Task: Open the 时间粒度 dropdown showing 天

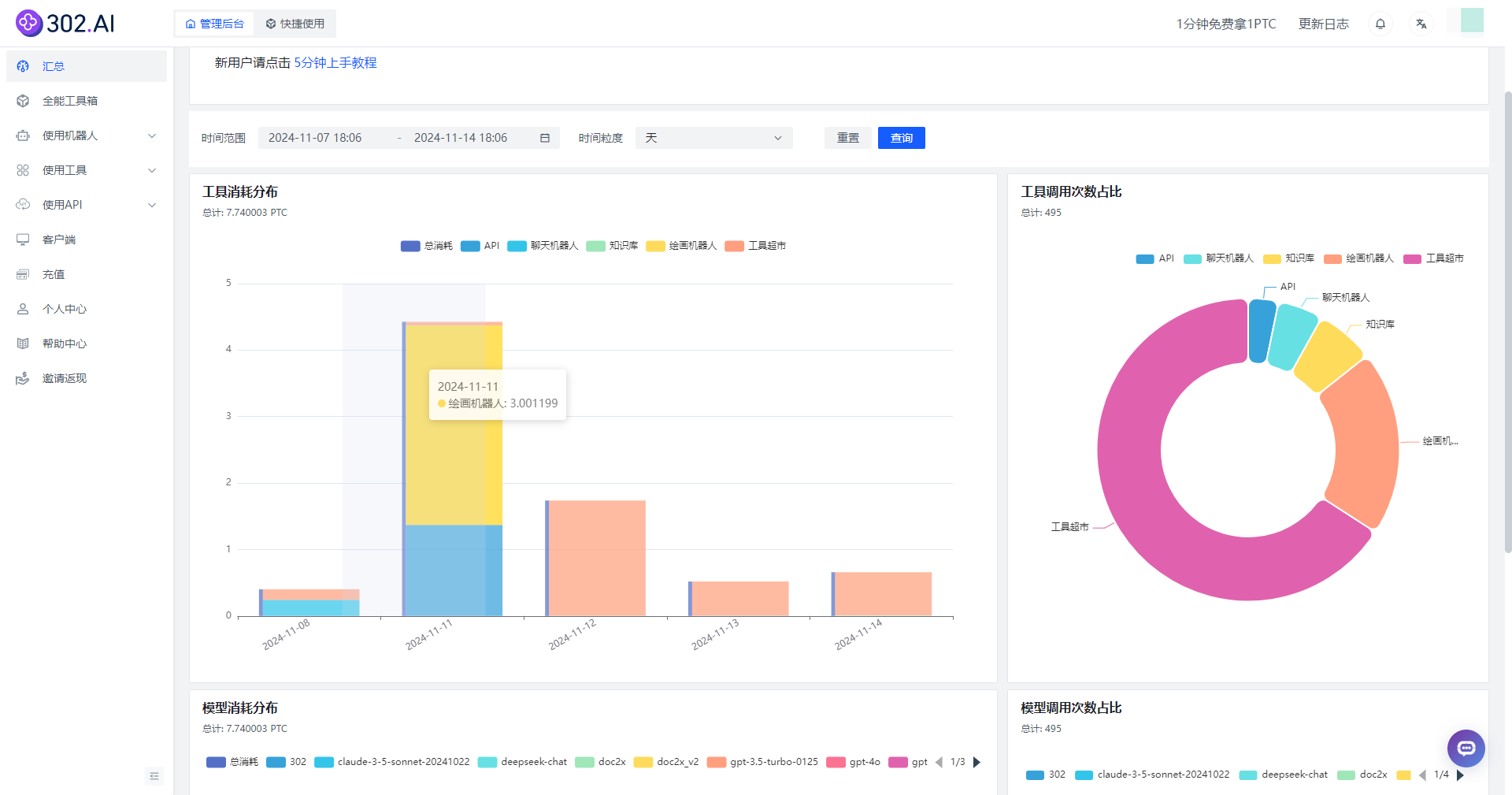Action: click(713, 138)
